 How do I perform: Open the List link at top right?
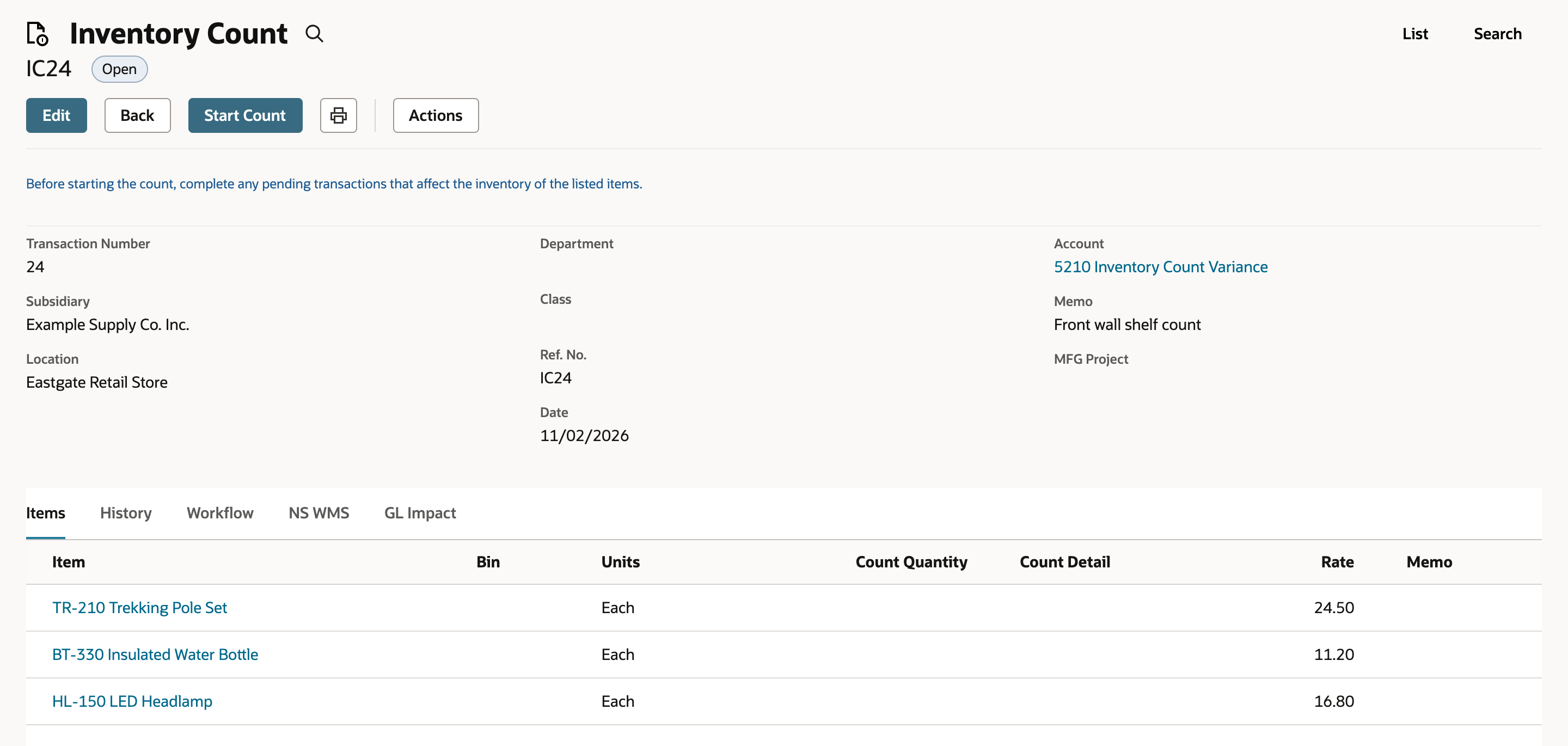pyautogui.click(x=1415, y=34)
